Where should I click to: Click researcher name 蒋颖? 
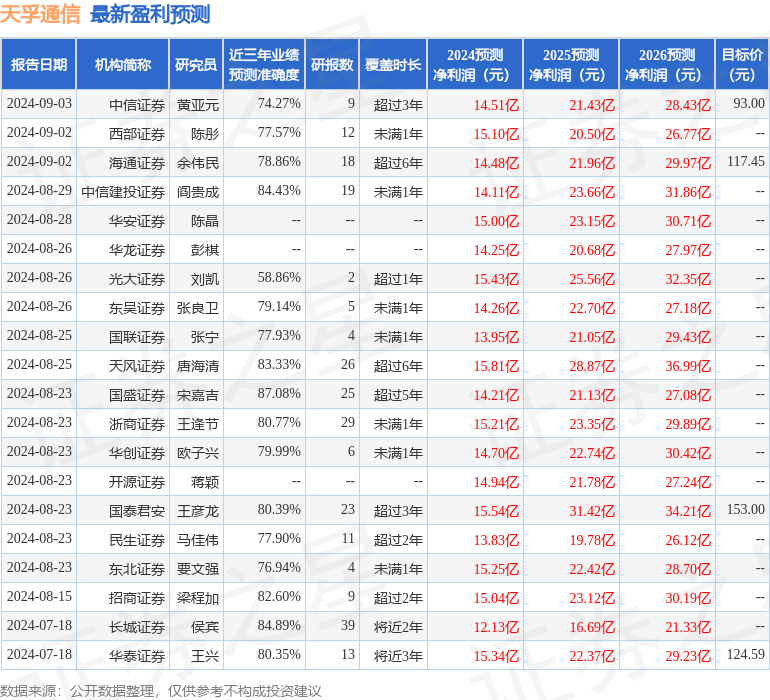205,481
